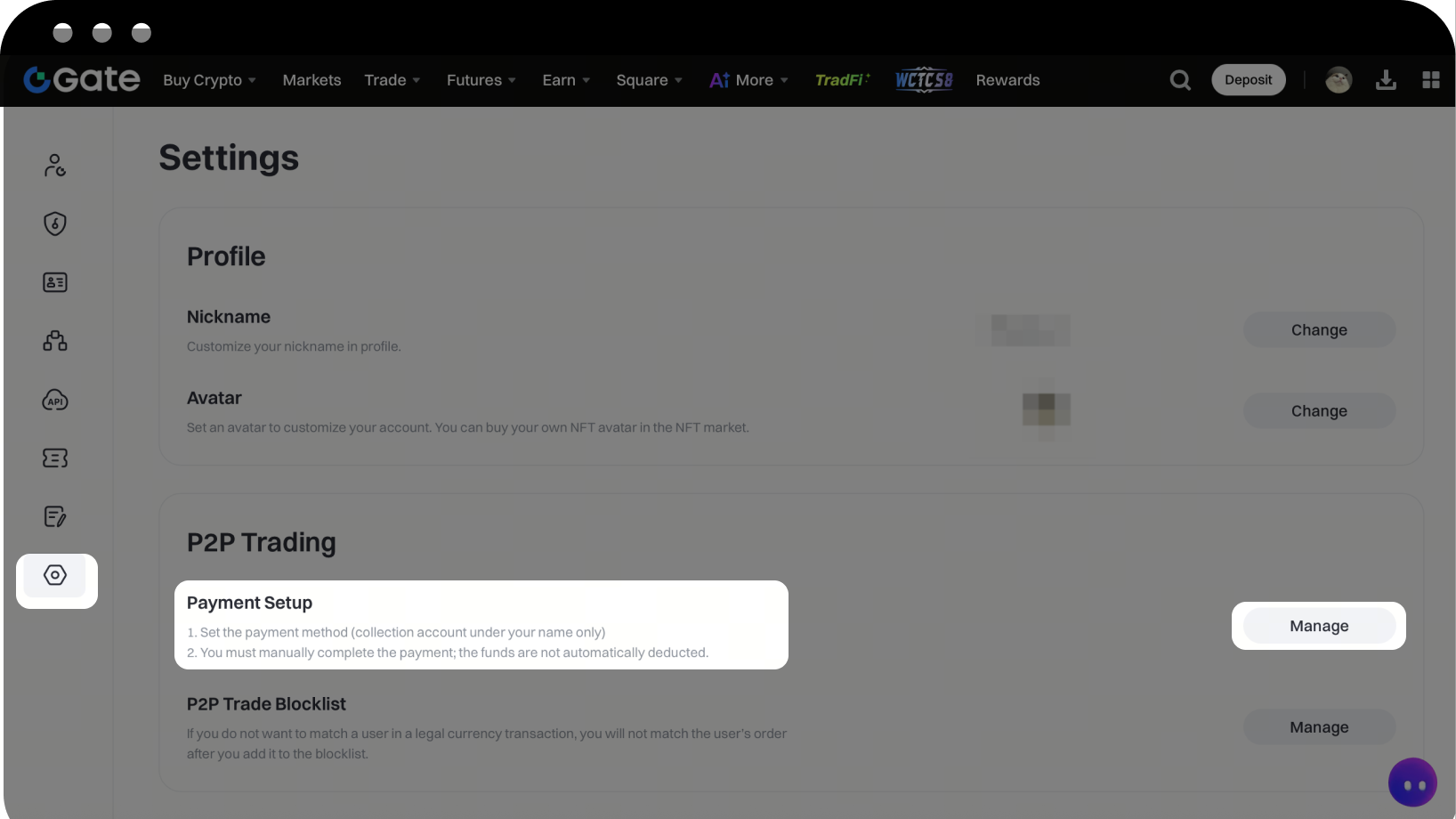Click the account overview person sidebar icon
Viewport: 1456px width, 819px height.
pos(55,165)
